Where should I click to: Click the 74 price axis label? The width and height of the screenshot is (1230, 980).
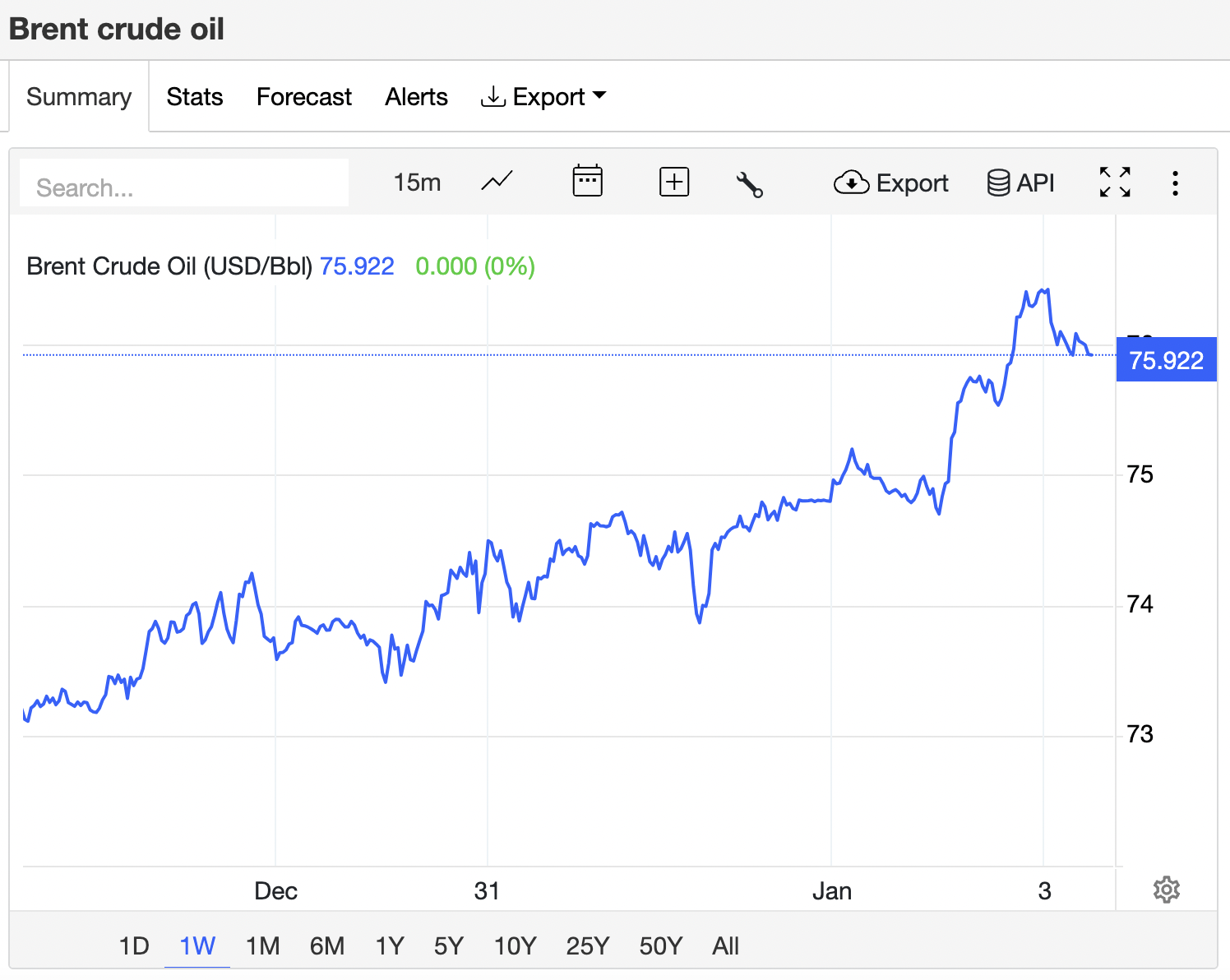point(1140,604)
